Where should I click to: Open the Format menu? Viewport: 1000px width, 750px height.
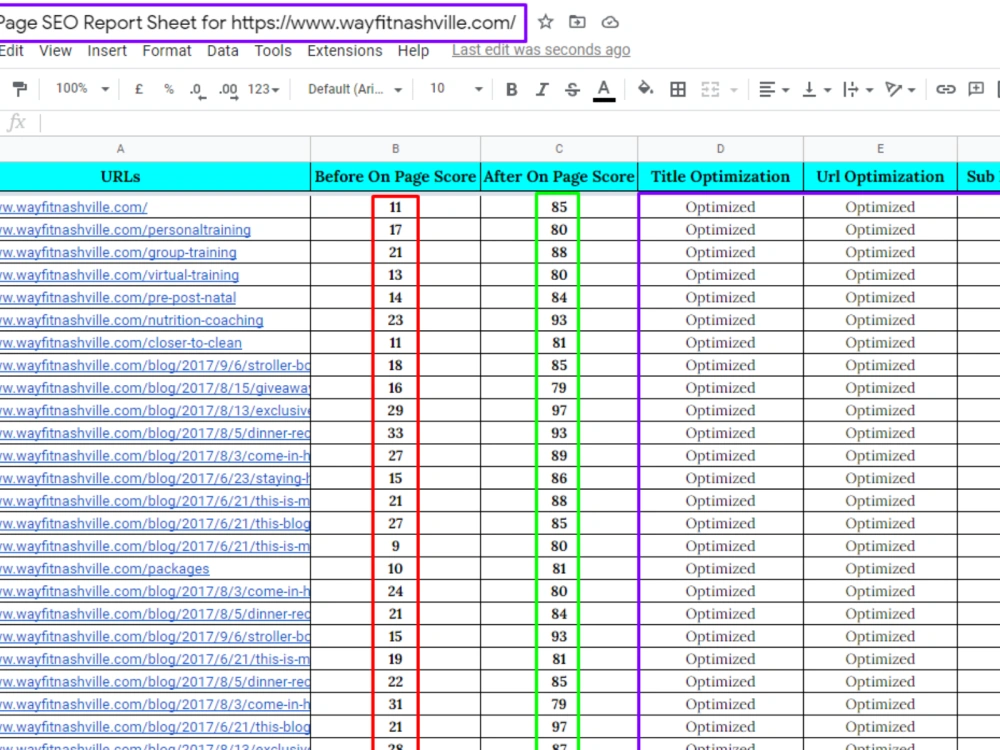(166, 50)
